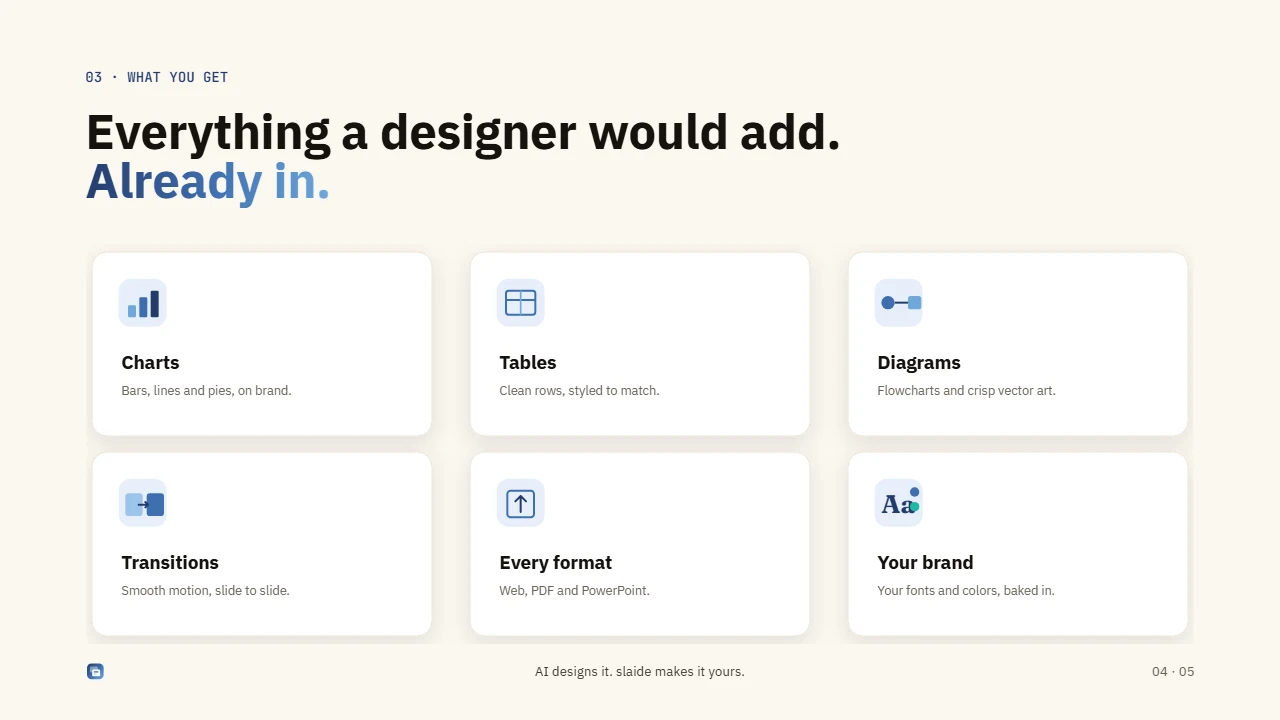Select the Every format card title
Viewport: 1280px width, 720px height.
click(555, 562)
